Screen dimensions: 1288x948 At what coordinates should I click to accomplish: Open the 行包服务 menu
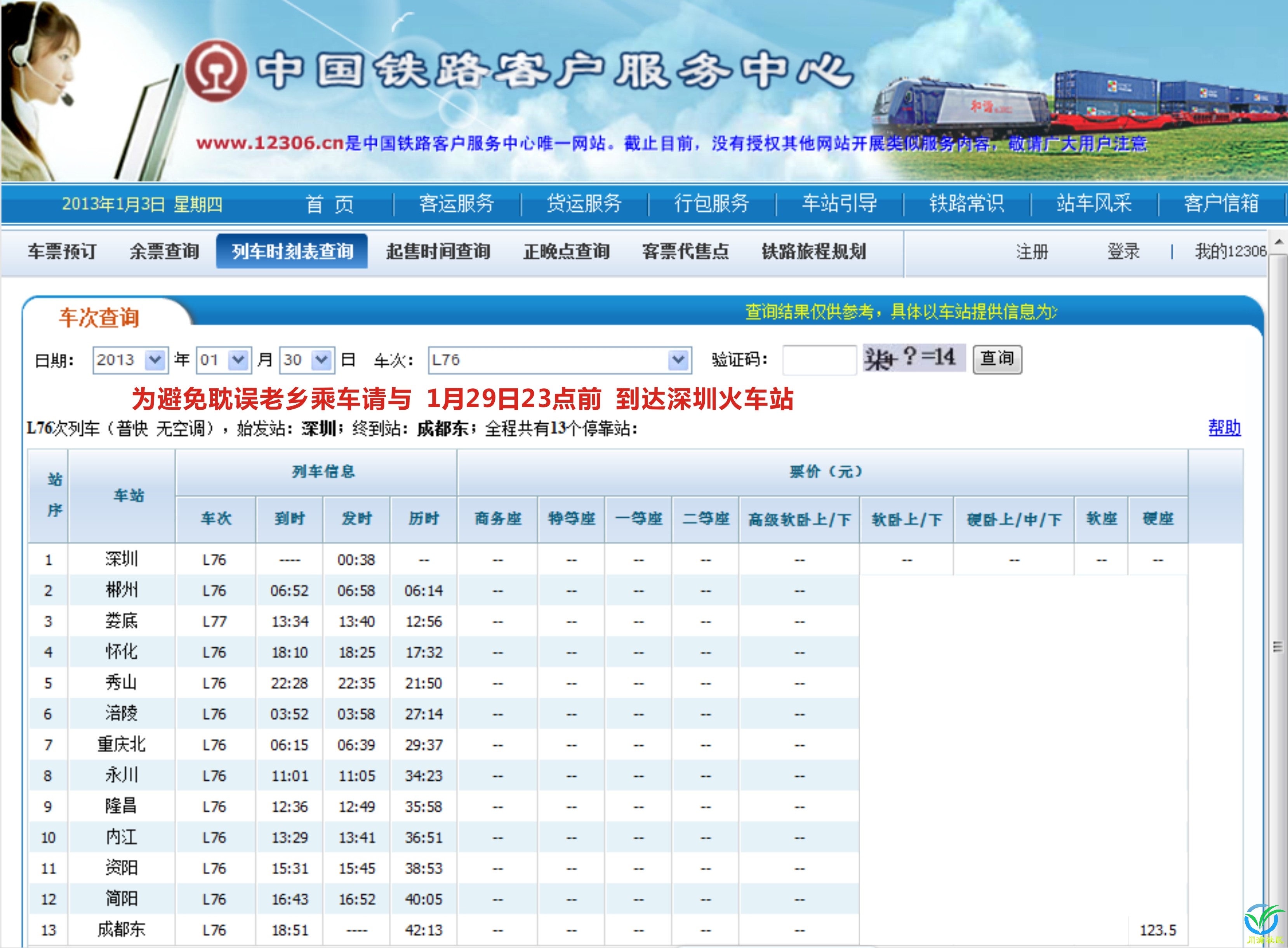pos(712,204)
